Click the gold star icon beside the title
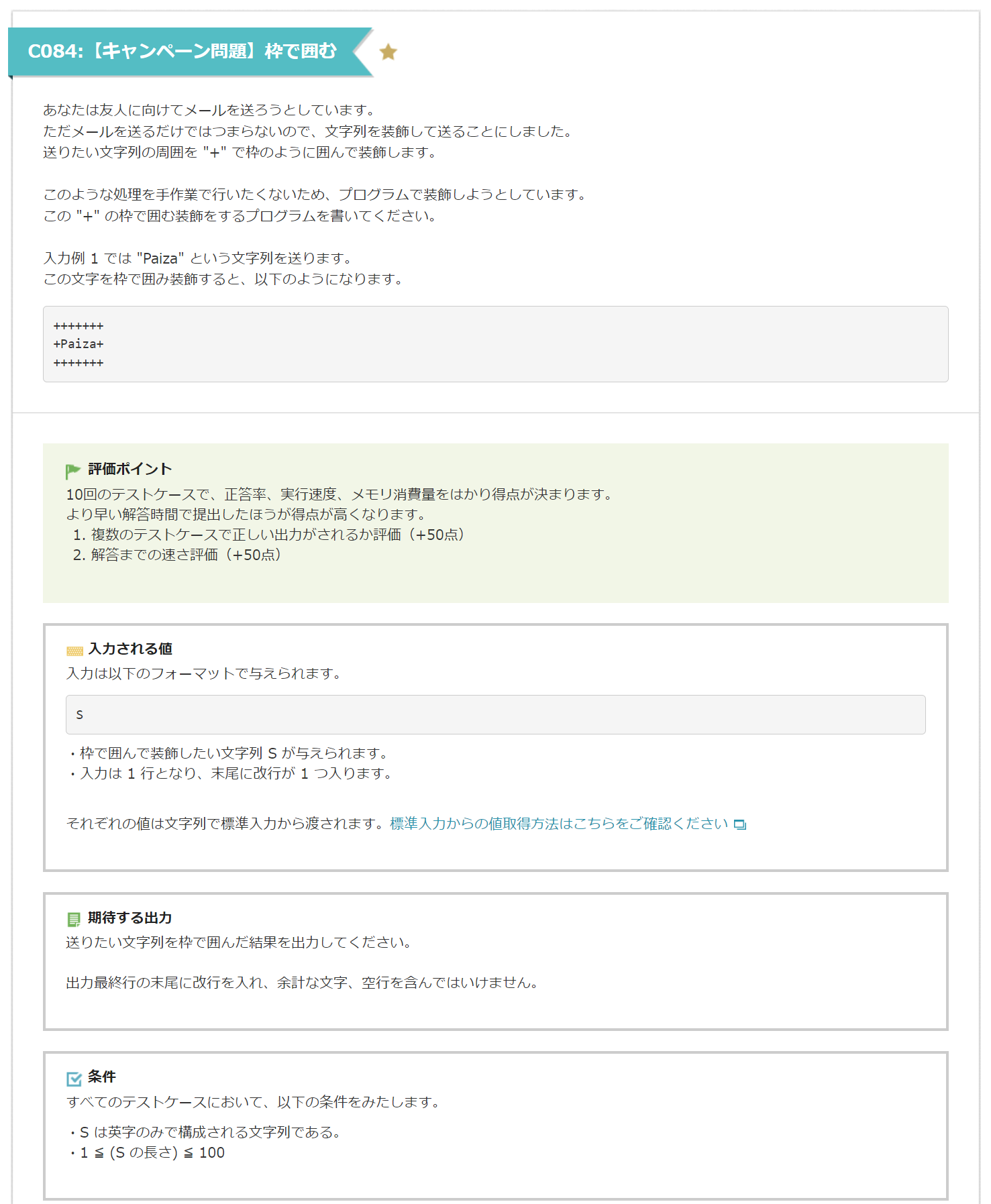This screenshot has height=1204, width=991. [x=388, y=52]
